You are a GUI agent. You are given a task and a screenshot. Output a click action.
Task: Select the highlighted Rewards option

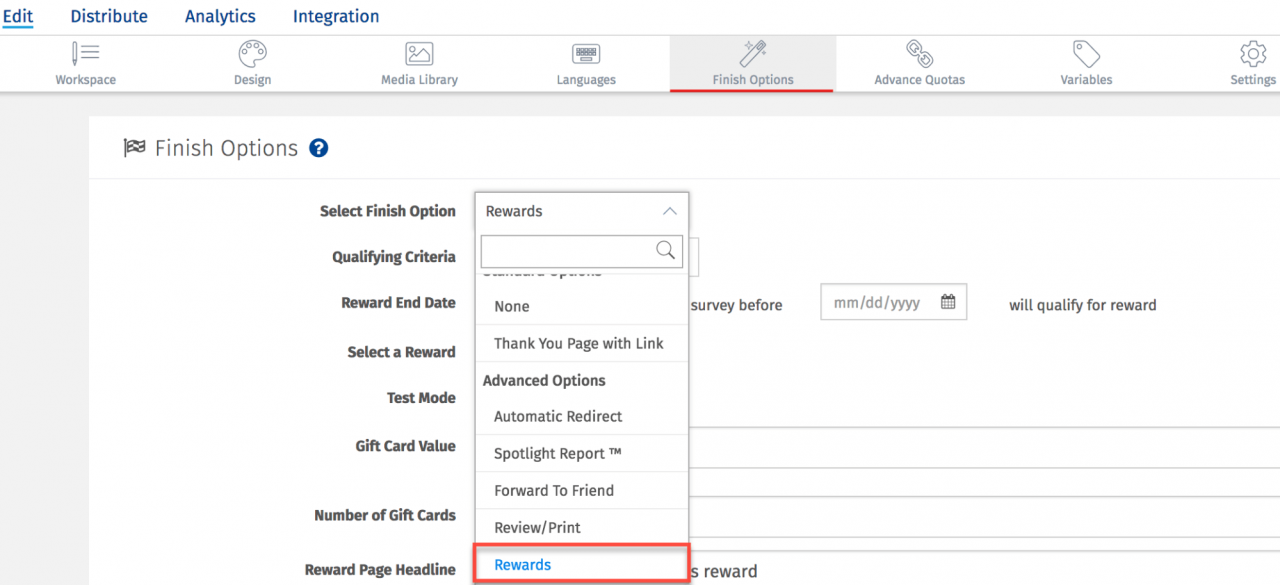pyautogui.click(x=522, y=564)
